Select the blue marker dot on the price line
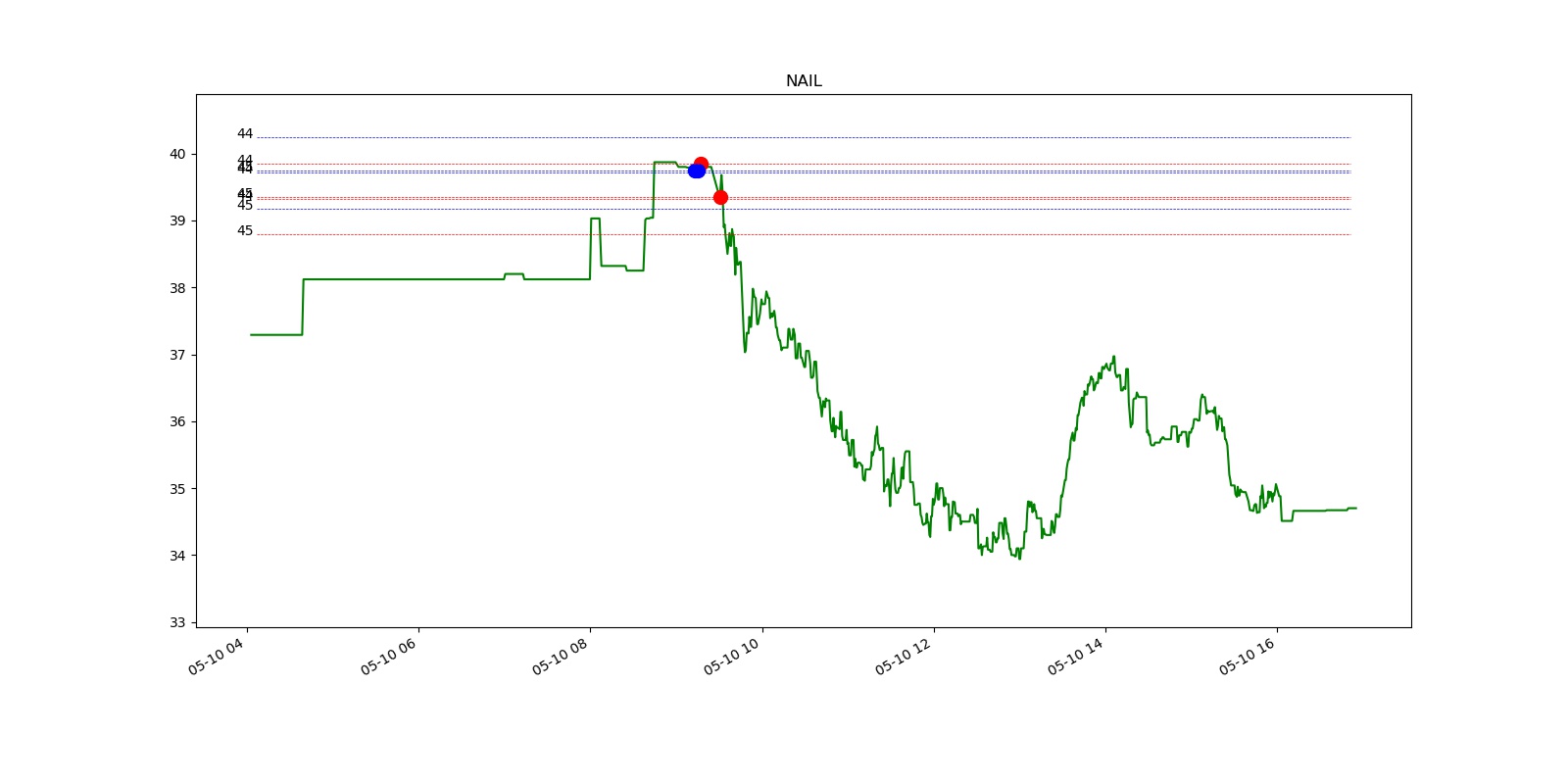Viewport: 1568px width, 784px height. coord(697,171)
